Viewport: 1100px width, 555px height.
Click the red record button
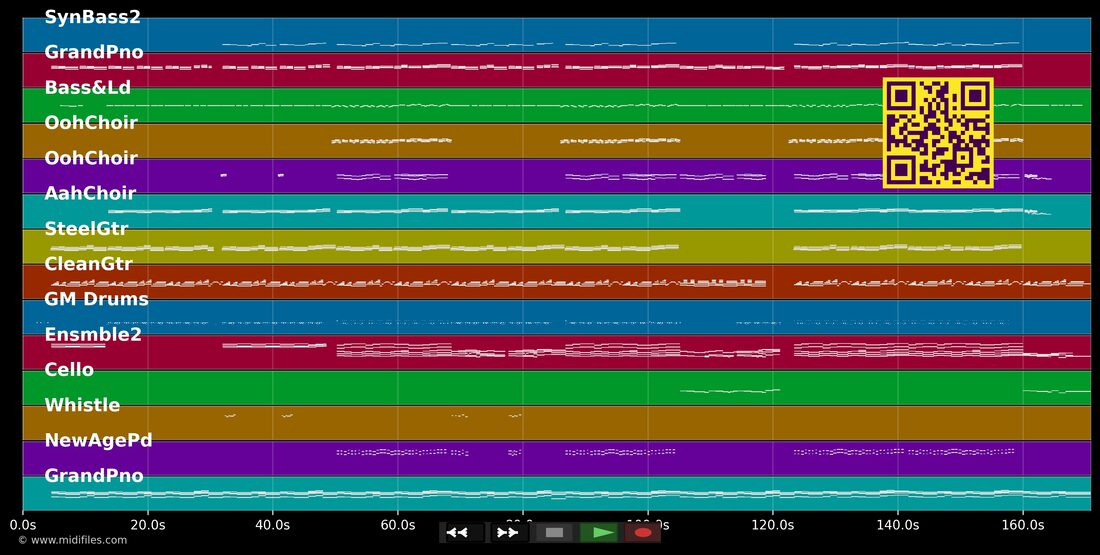point(643,533)
